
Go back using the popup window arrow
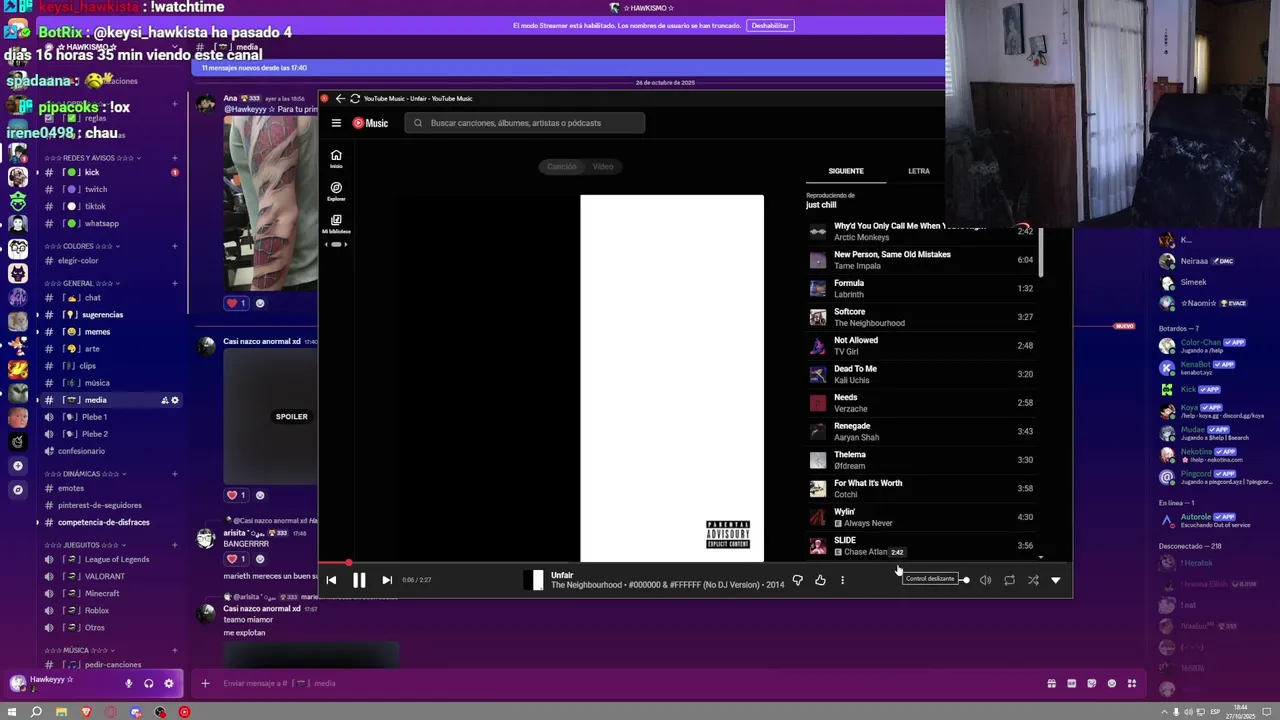[340, 98]
